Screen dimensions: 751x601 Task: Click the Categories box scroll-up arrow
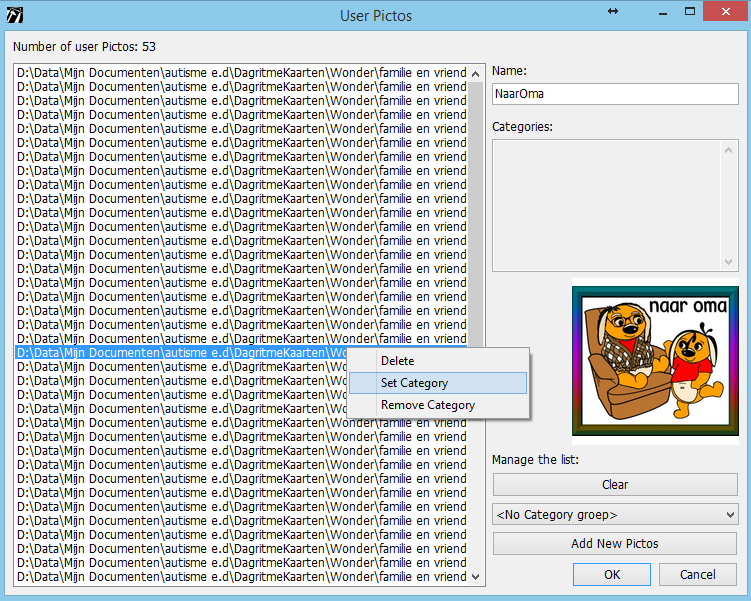point(730,149)
